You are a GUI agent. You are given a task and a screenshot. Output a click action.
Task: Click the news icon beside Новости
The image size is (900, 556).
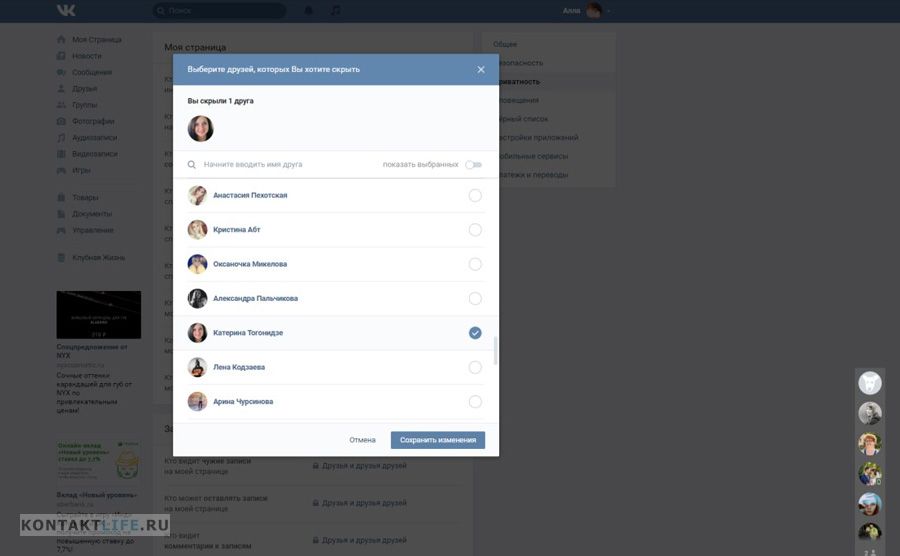[61, 56]
